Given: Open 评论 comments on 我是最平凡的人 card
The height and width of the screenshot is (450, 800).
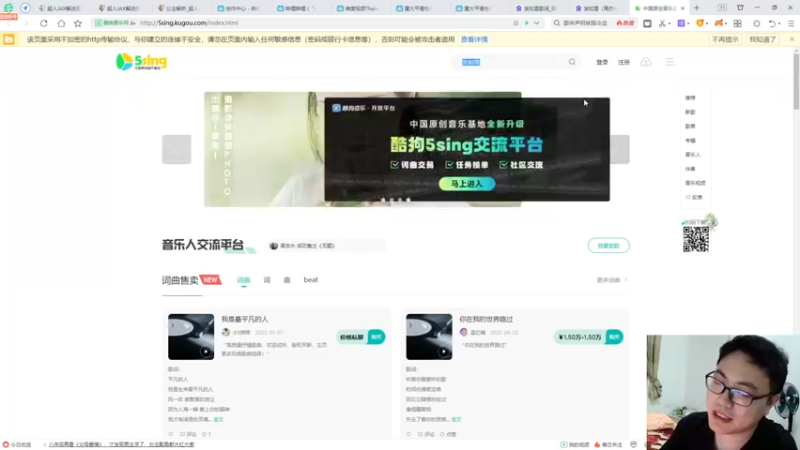Looking at the screenshot, I should click(188, 434).
